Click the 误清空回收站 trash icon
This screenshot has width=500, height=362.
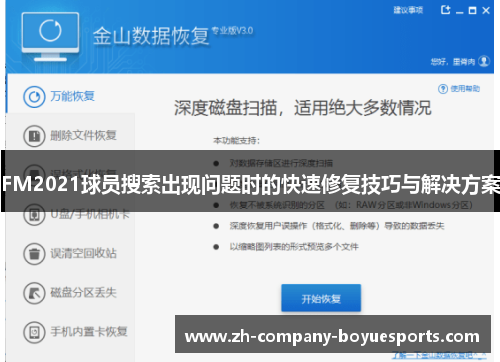pos(34,254)
